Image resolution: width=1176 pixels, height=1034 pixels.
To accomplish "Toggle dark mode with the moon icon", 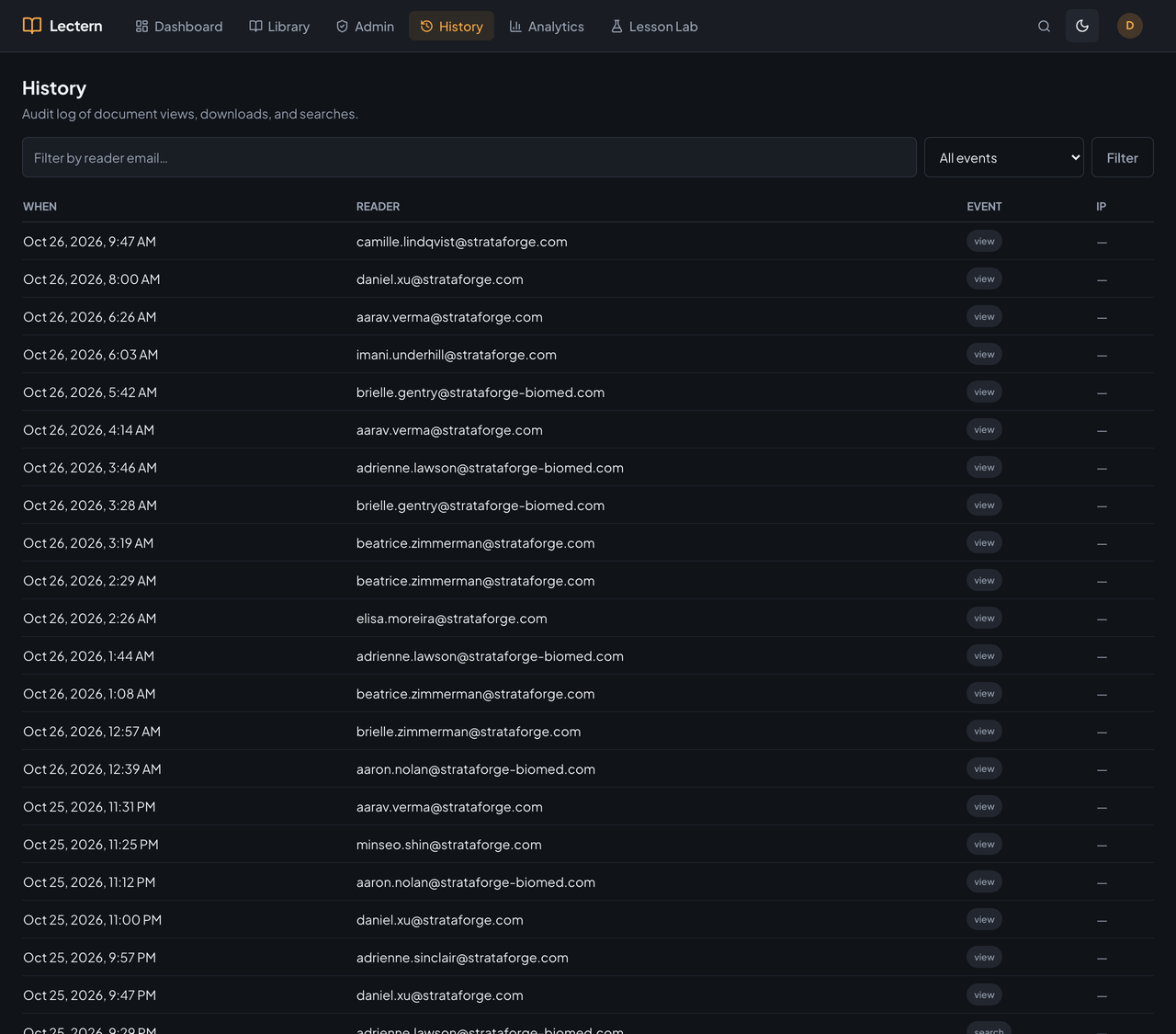I will click(1082, 27).
